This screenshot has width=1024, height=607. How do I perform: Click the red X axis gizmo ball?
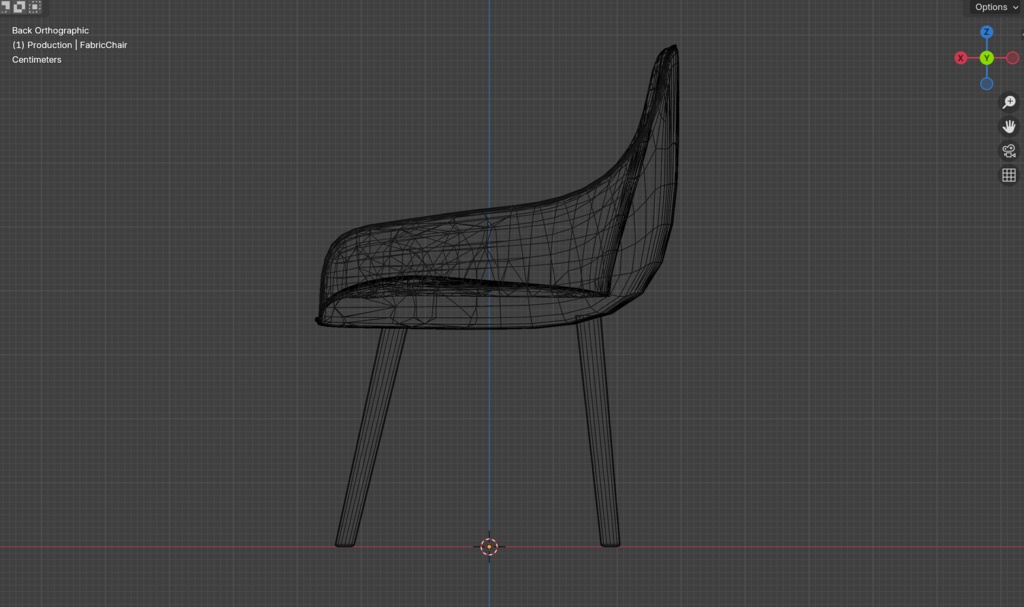(960, 58)
